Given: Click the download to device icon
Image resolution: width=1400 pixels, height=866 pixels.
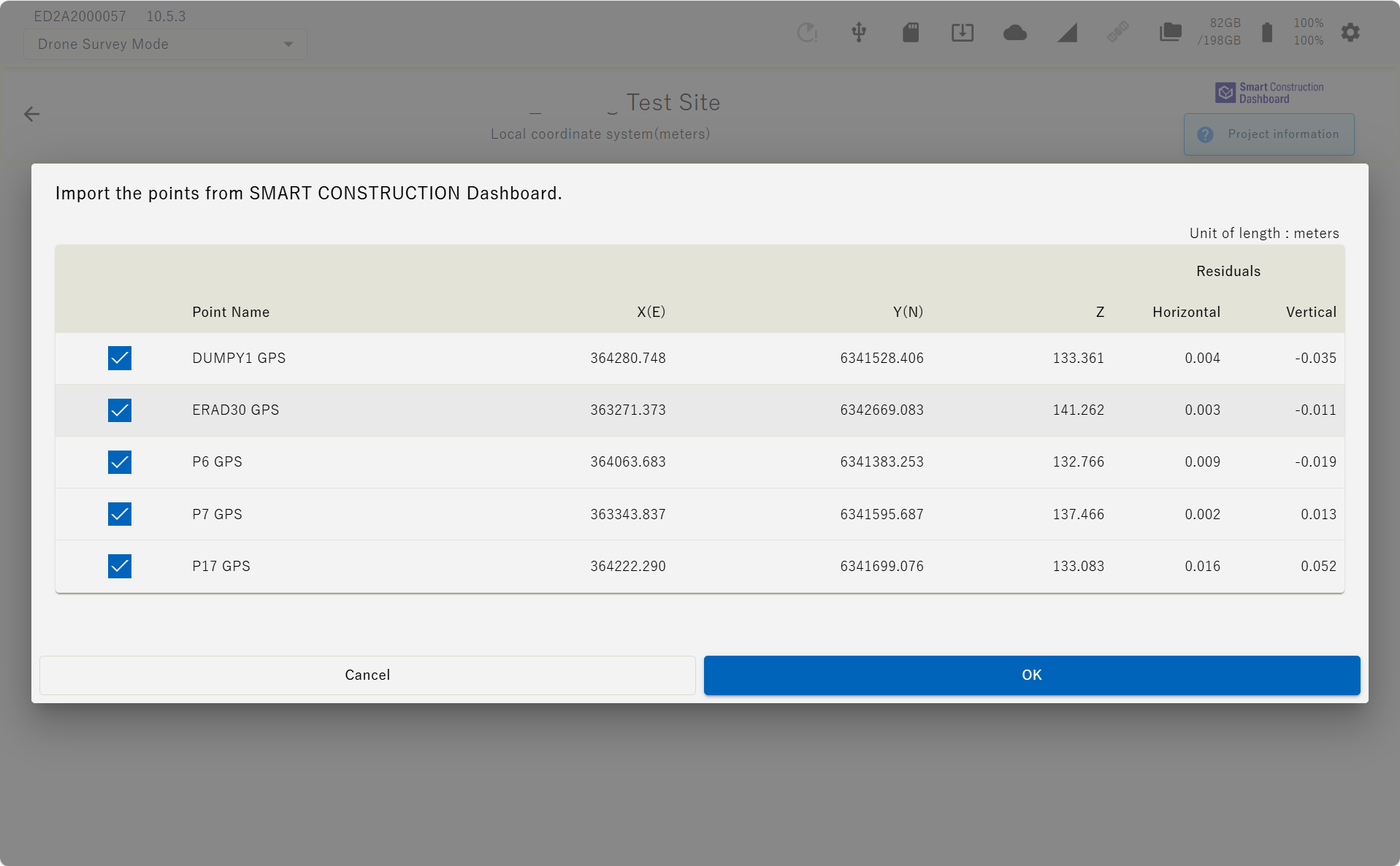Looking at the screenshot, I should pos(963,32).
